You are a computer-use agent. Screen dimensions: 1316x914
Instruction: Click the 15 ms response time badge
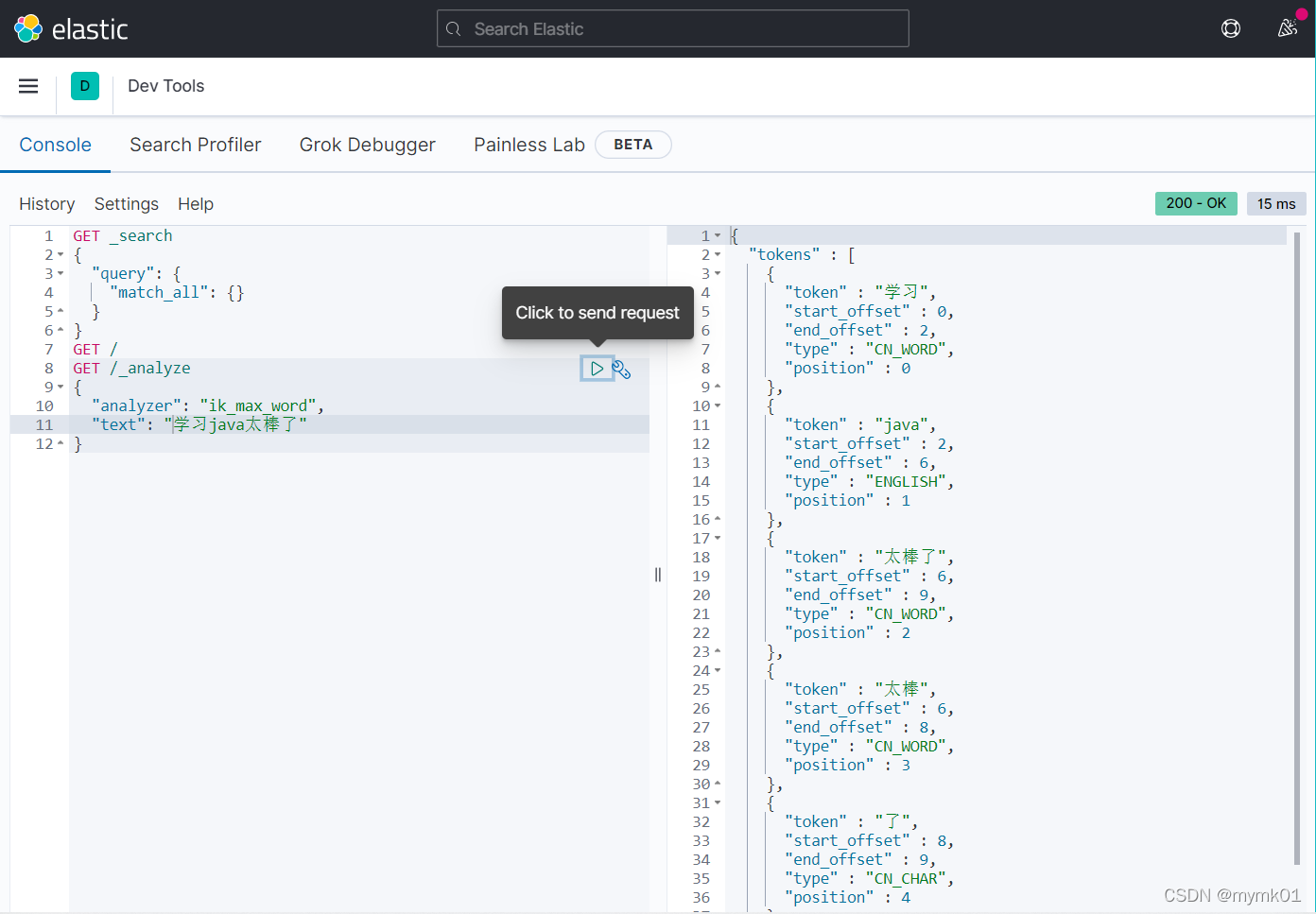(1276, 203)
